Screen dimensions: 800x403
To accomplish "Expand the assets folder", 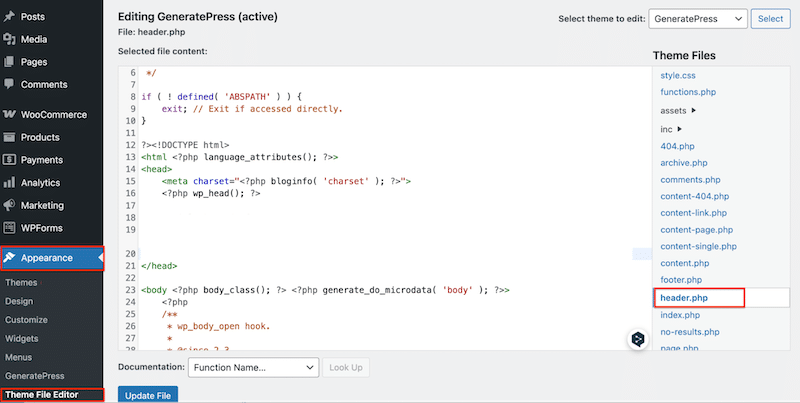I will [678, 111].
